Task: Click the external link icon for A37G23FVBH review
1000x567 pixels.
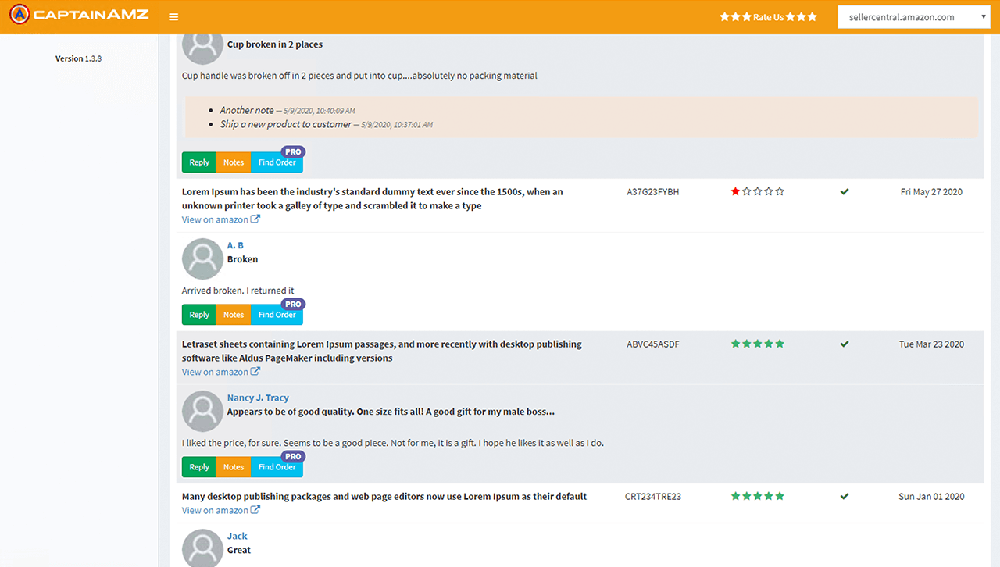Action: (255, 220)
